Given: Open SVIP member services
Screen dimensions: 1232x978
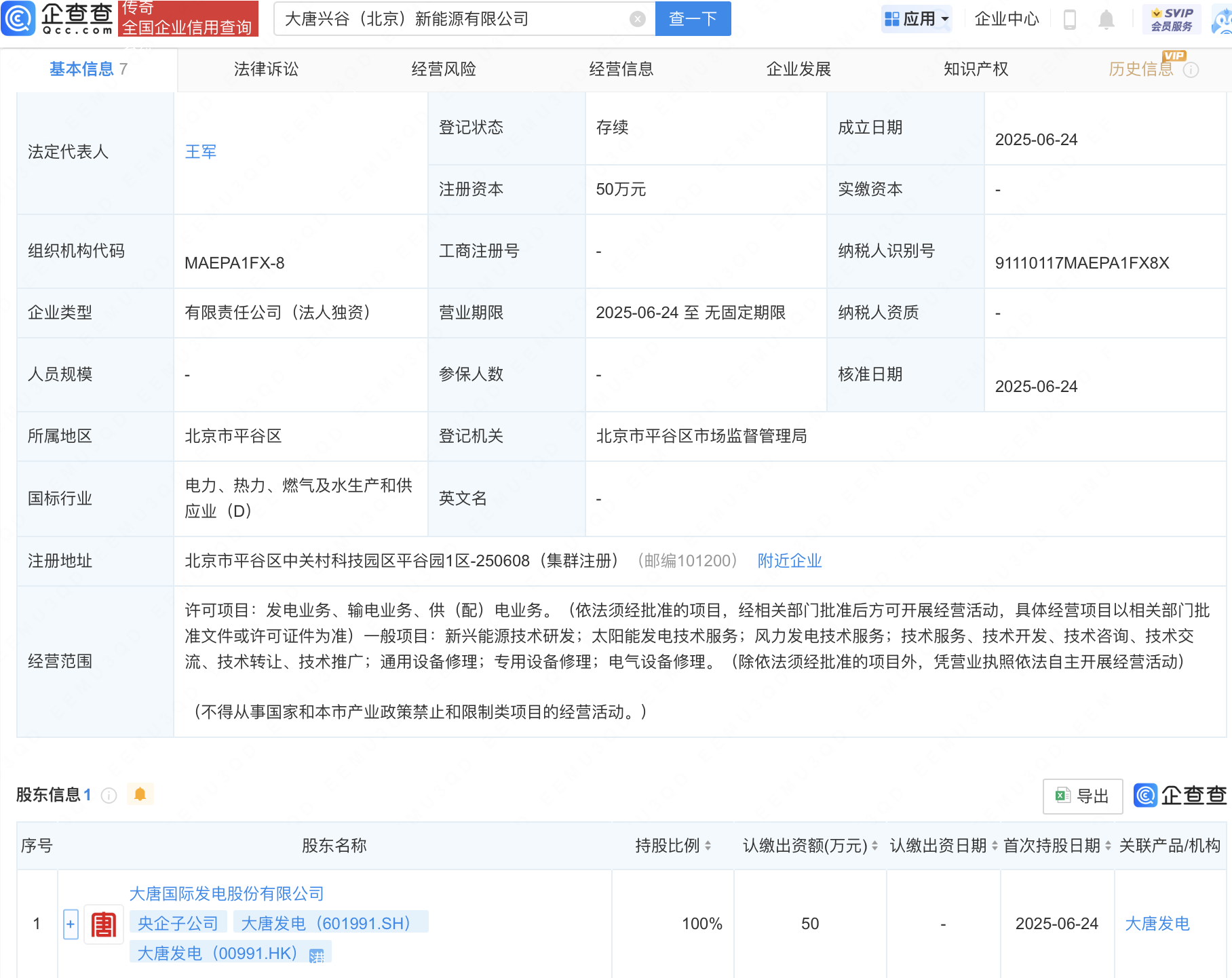Looking at the screenshot, I should pos(1172,19).
